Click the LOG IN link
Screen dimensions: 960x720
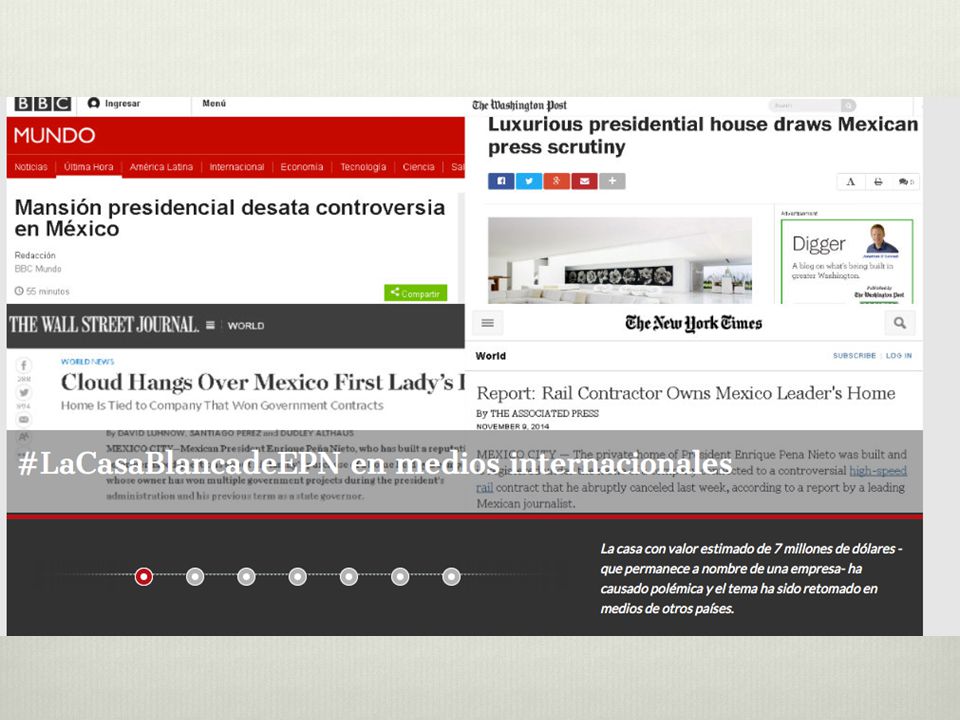[x=899, y=356]
